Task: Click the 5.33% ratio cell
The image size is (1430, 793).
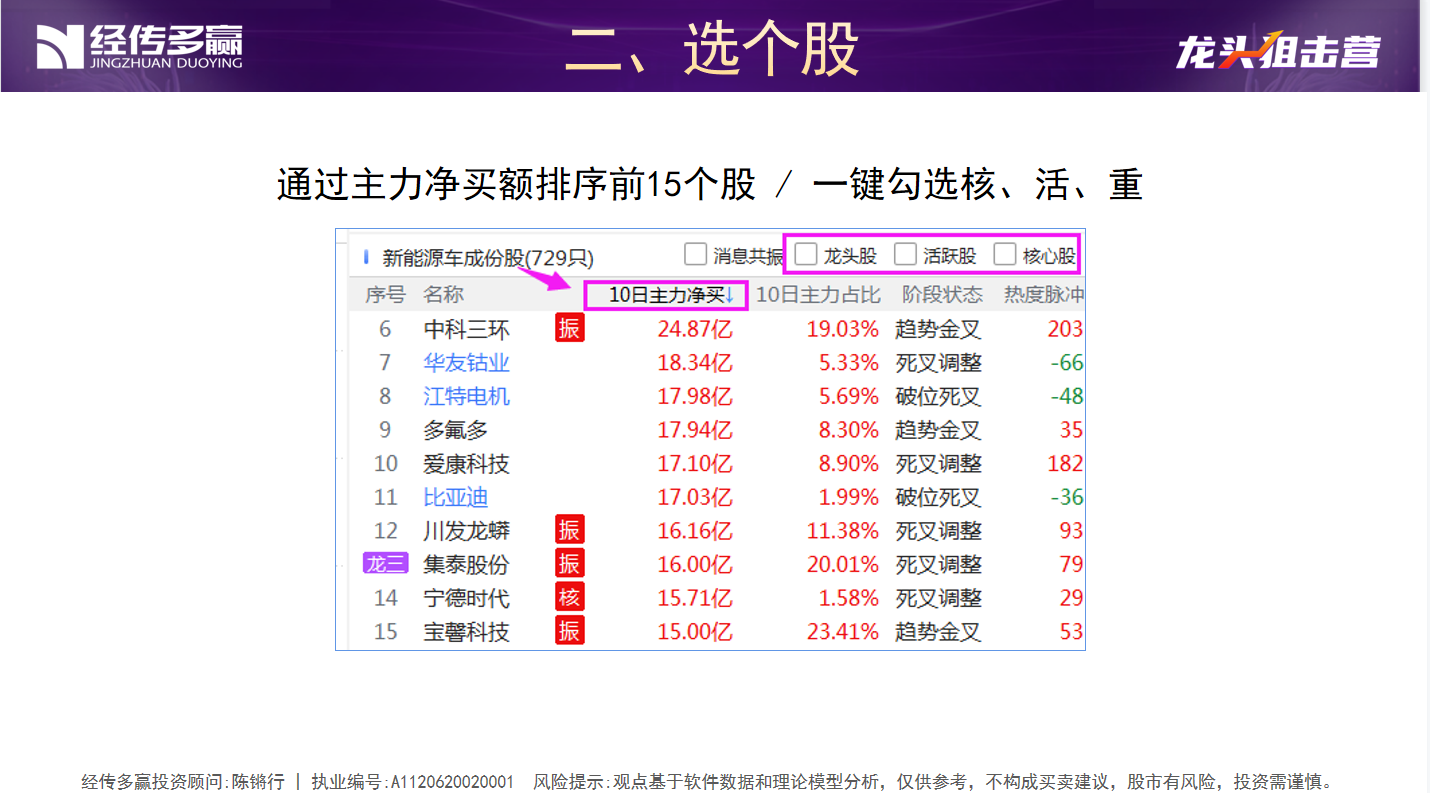Action: (x=849, y=363)
